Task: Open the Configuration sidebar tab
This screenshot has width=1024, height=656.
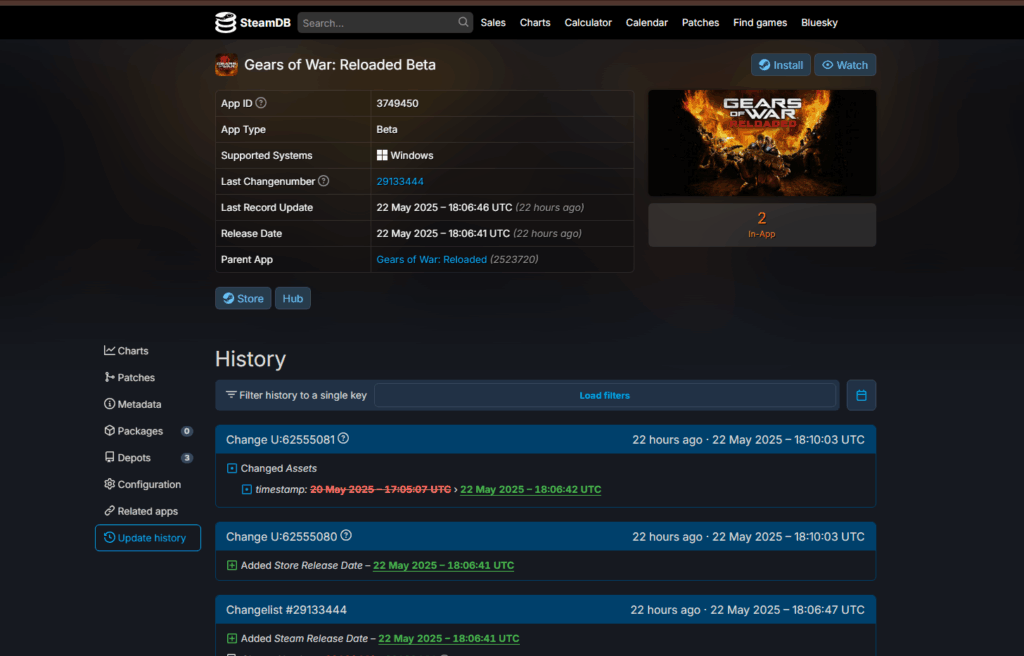Action: pos(148,484)
